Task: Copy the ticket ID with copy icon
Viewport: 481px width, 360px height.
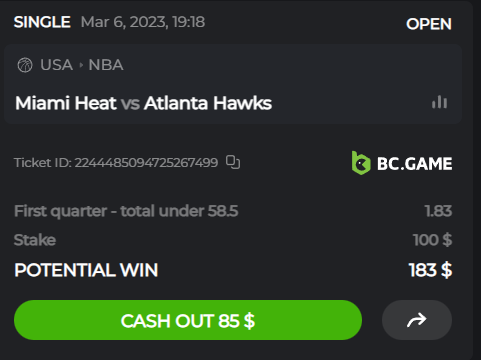Action: click(233, 162)
